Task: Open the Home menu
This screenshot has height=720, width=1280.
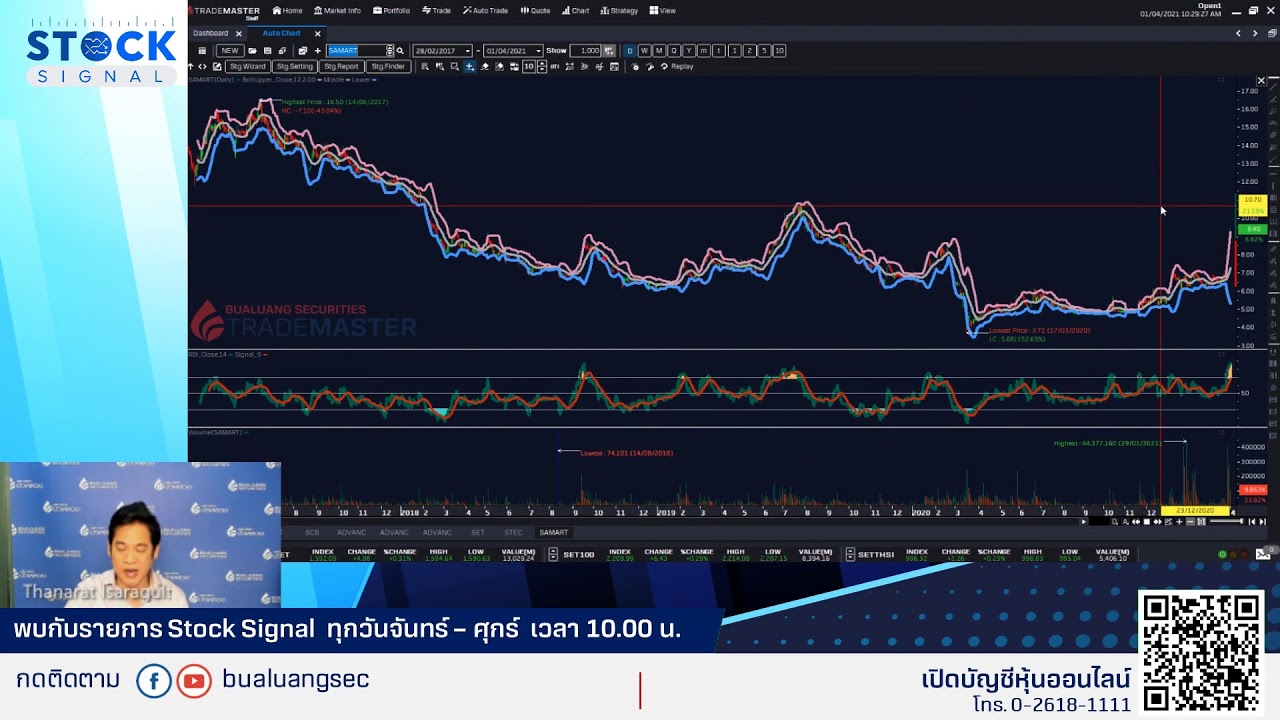Action: [x=287, y=11]
